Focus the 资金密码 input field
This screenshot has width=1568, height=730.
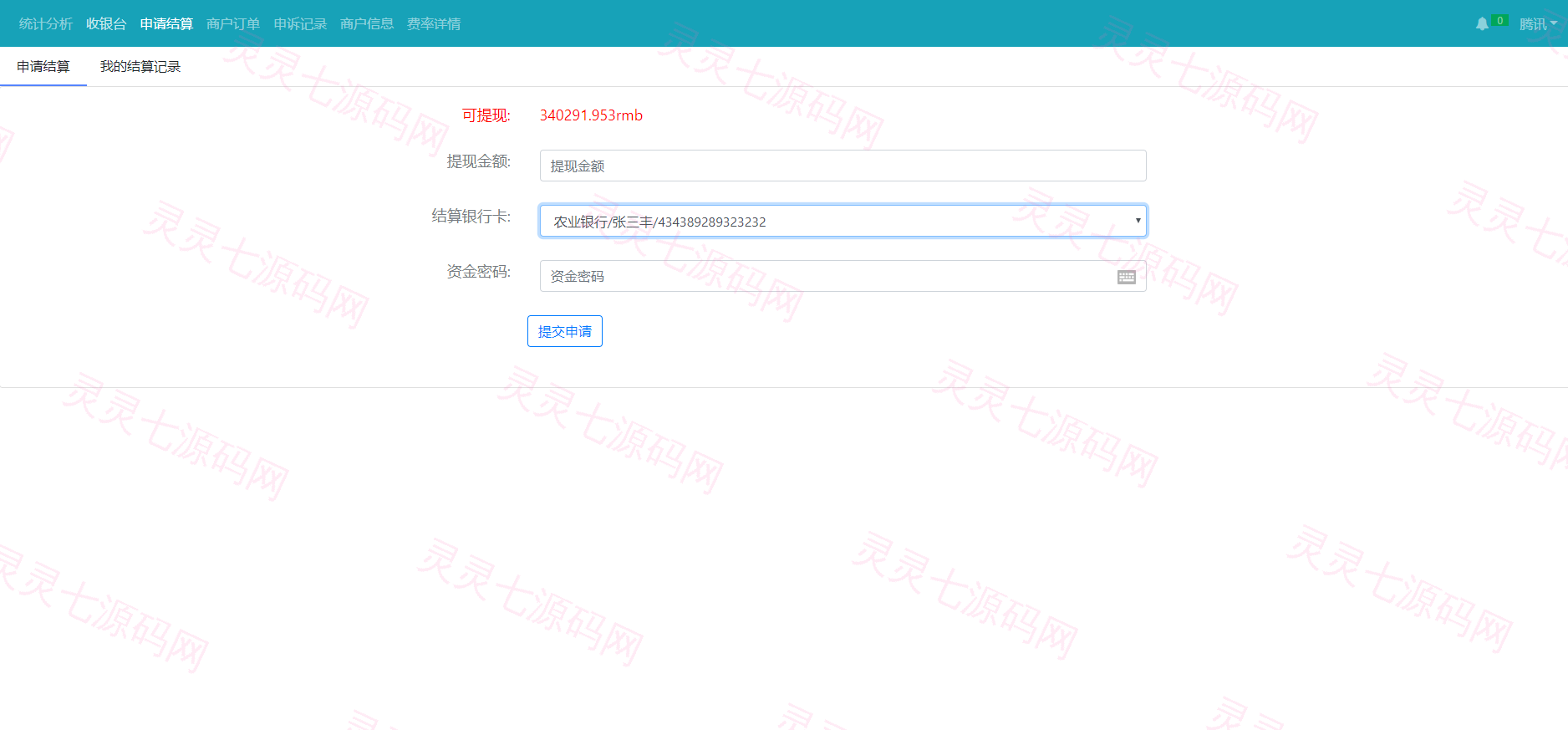click(x=843, y=276)
